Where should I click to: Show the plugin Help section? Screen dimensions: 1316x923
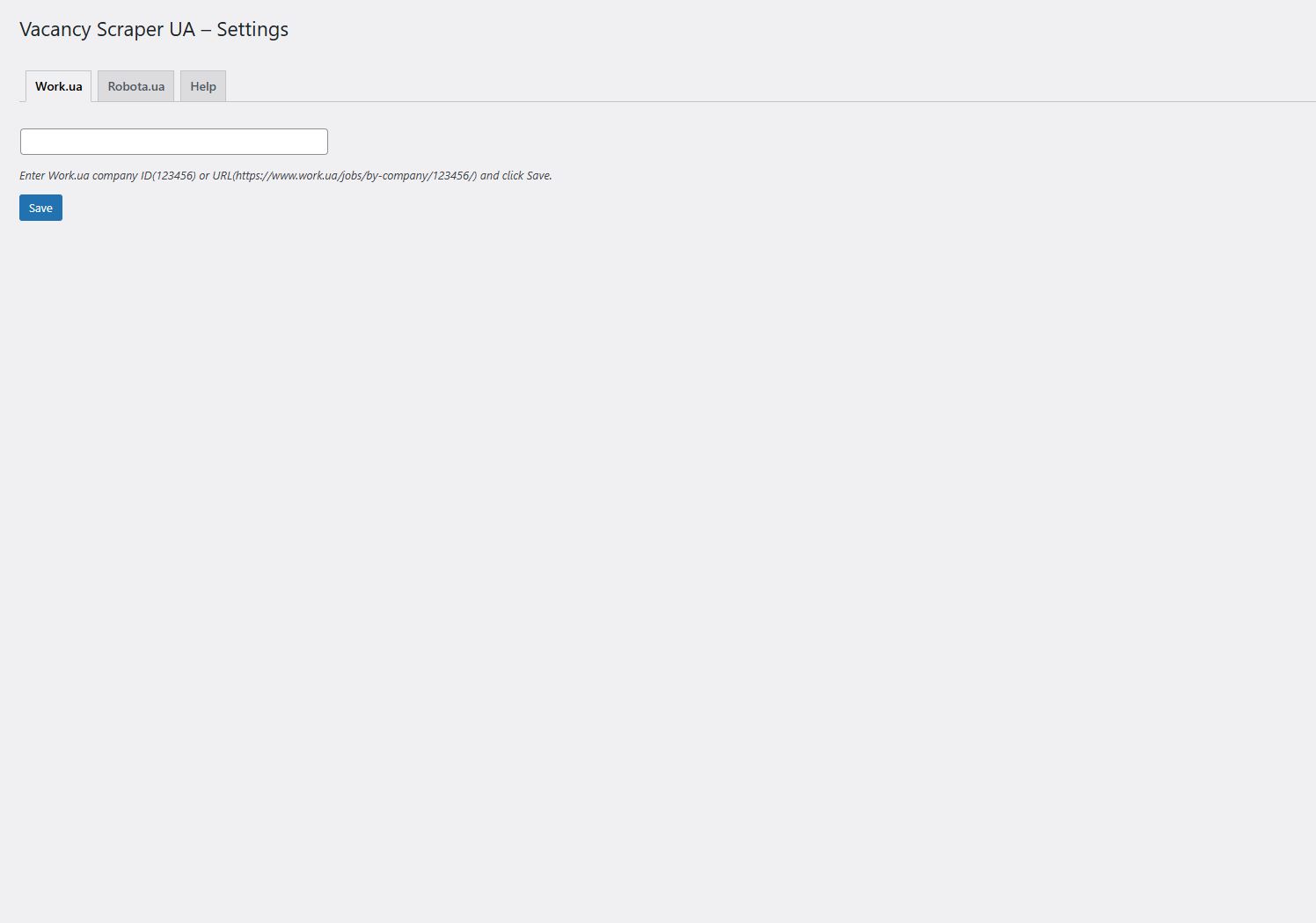pyautogui.click(x=203, y=86)
